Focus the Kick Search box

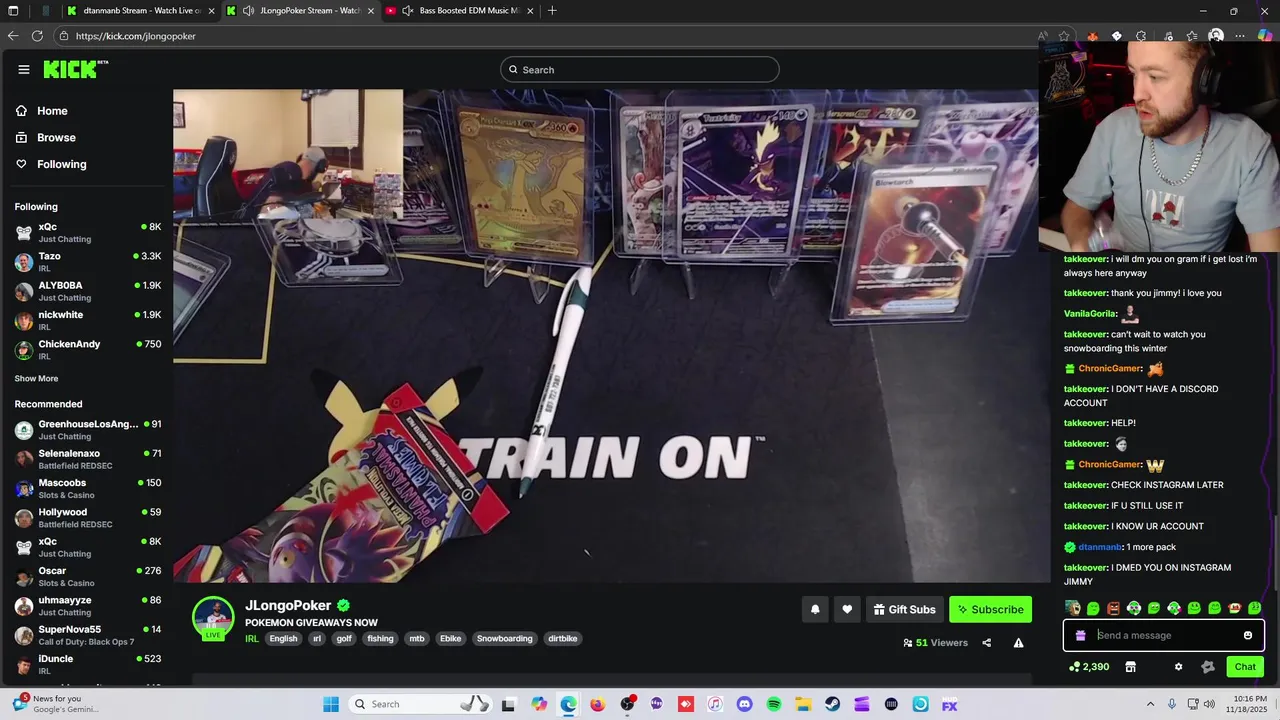coord(640,69)
